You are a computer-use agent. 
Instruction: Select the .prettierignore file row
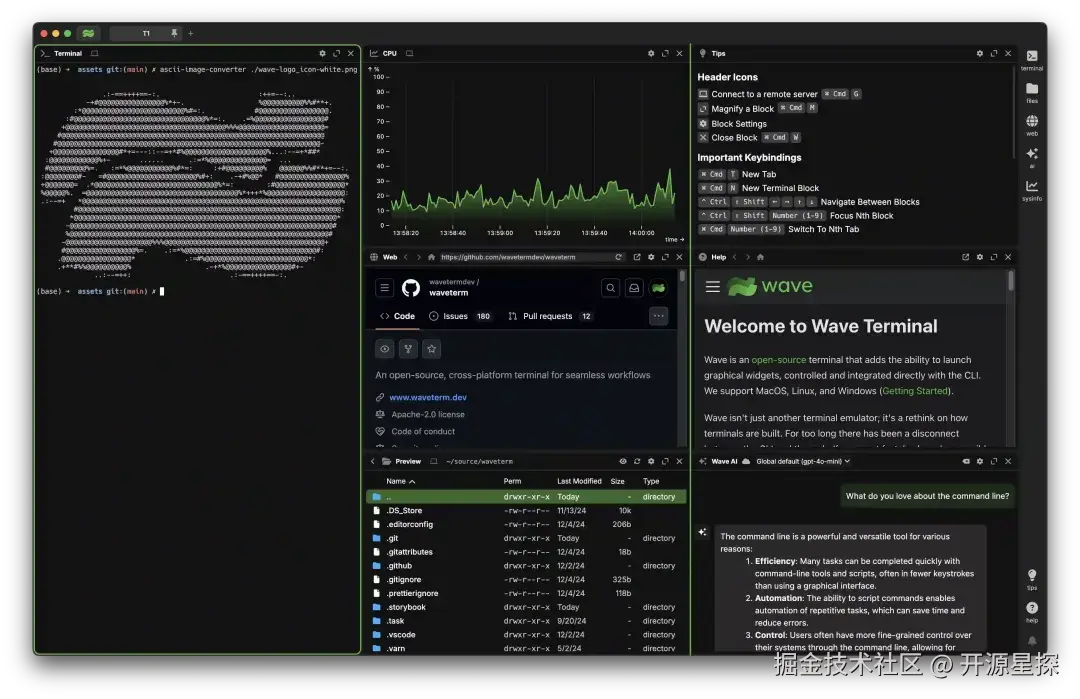(x=526, y=593)
